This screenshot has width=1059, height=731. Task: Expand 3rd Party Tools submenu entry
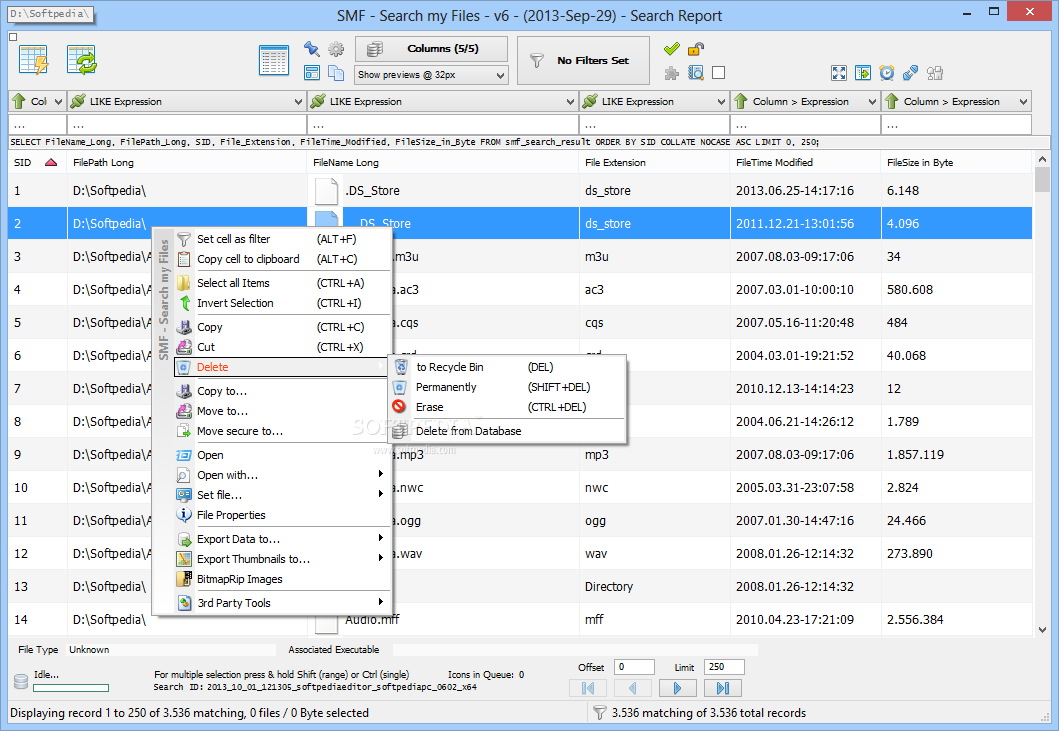pos(282,603)
